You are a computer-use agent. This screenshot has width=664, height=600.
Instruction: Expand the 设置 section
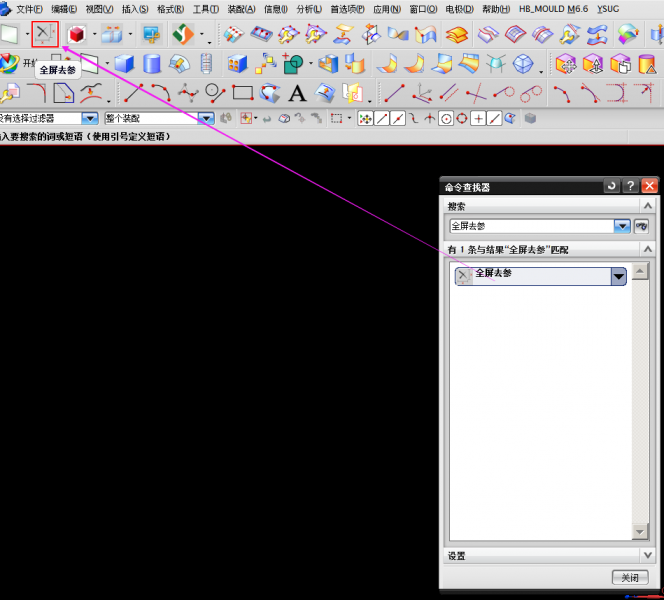[647, 555]
